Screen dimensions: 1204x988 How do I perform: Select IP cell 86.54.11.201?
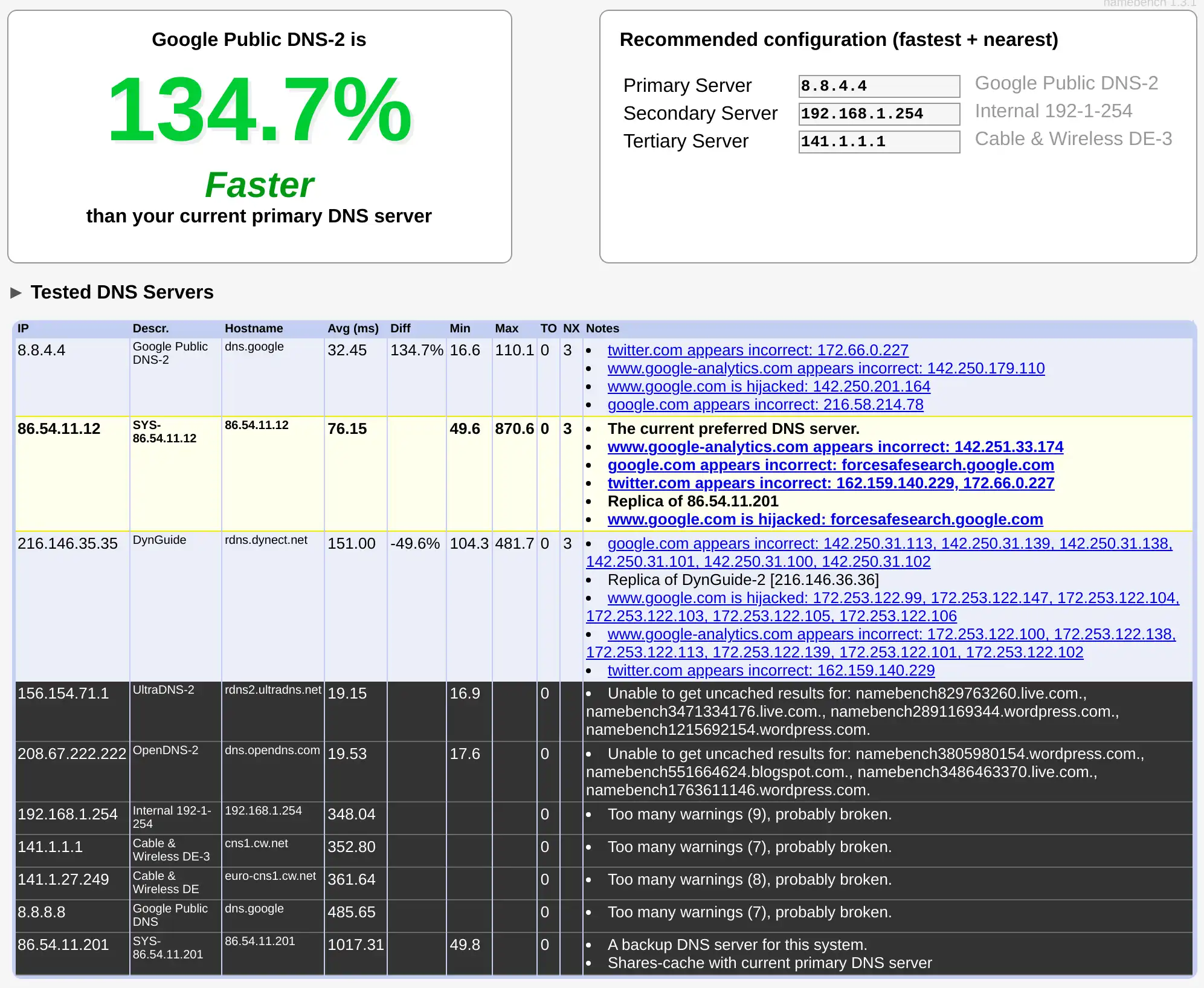pyautogui.click(x=63, y=945)
